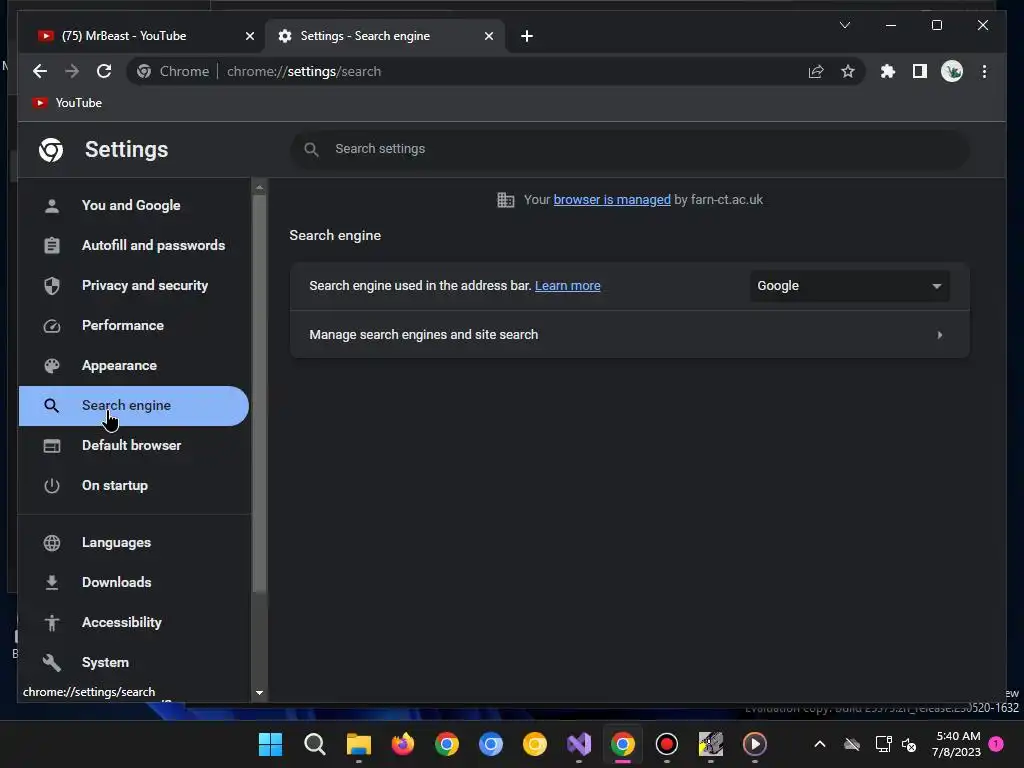
Task: Open the System settings section
Action: click(134, 662)
